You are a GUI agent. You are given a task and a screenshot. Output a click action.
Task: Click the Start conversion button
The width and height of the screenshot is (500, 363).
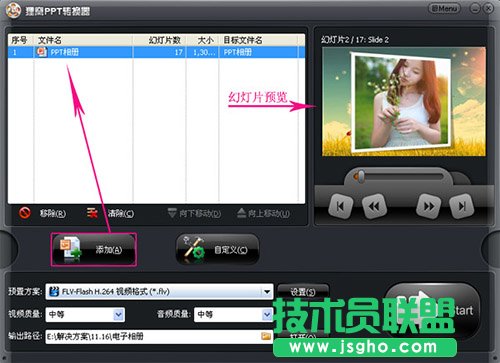pyautogui.click(x=433, y=310)
